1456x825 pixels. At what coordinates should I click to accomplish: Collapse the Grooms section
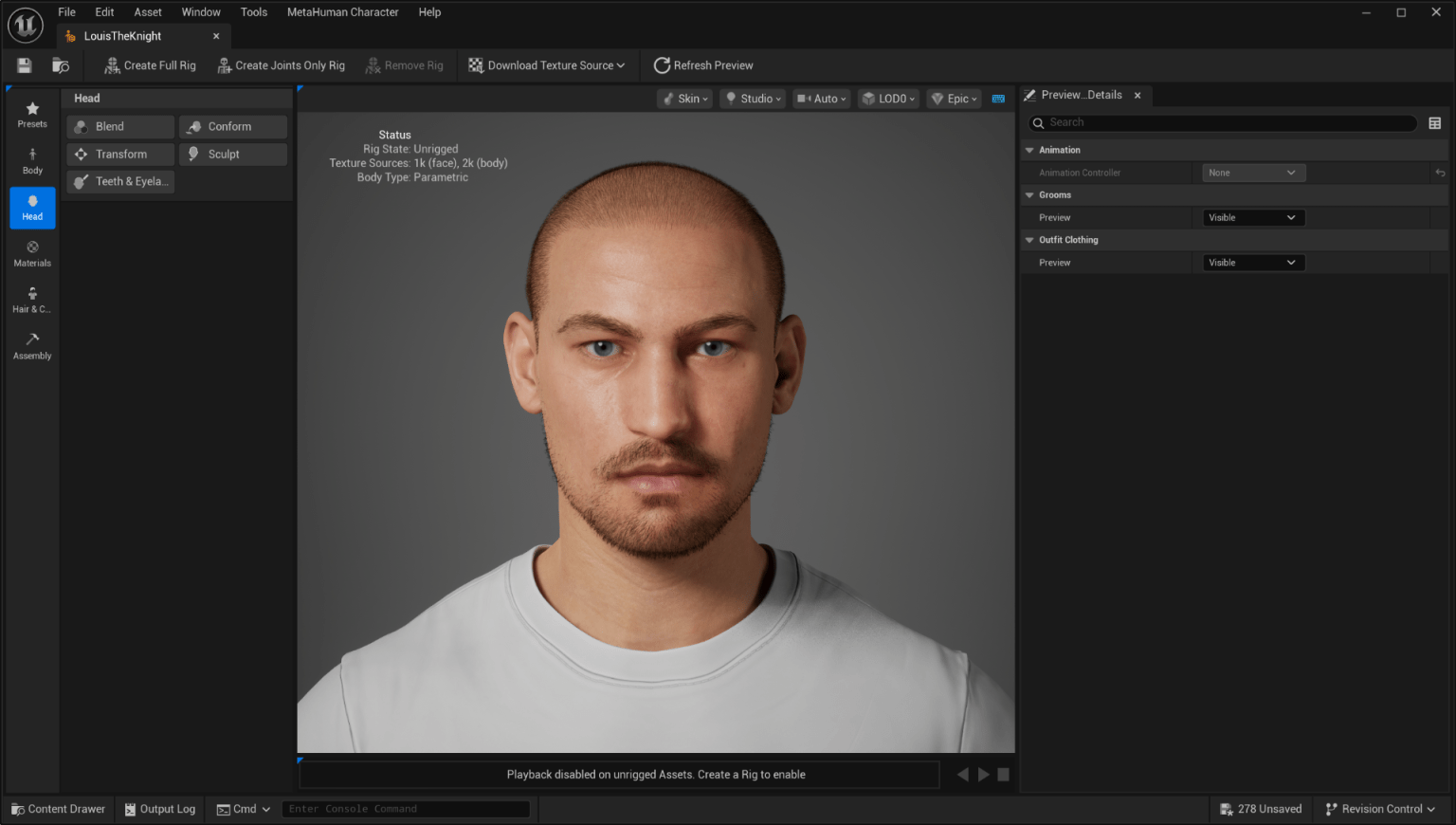point(1029,195)
